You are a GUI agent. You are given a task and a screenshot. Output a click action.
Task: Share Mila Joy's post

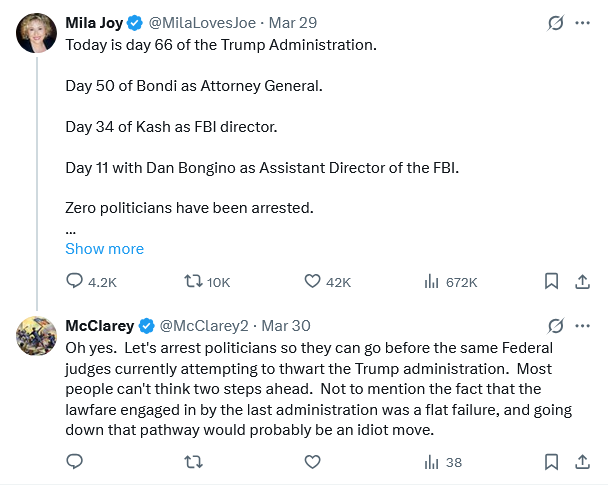[x=583, y=282]
